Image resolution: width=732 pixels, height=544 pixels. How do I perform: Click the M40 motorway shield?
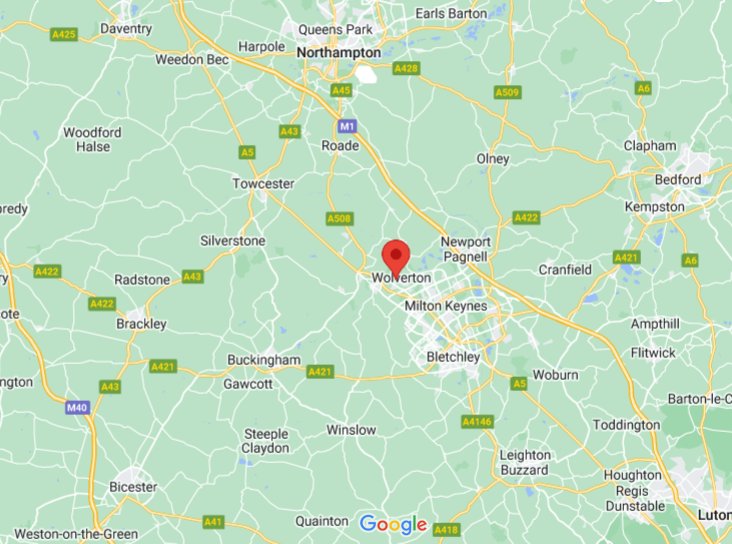point(77,408)
